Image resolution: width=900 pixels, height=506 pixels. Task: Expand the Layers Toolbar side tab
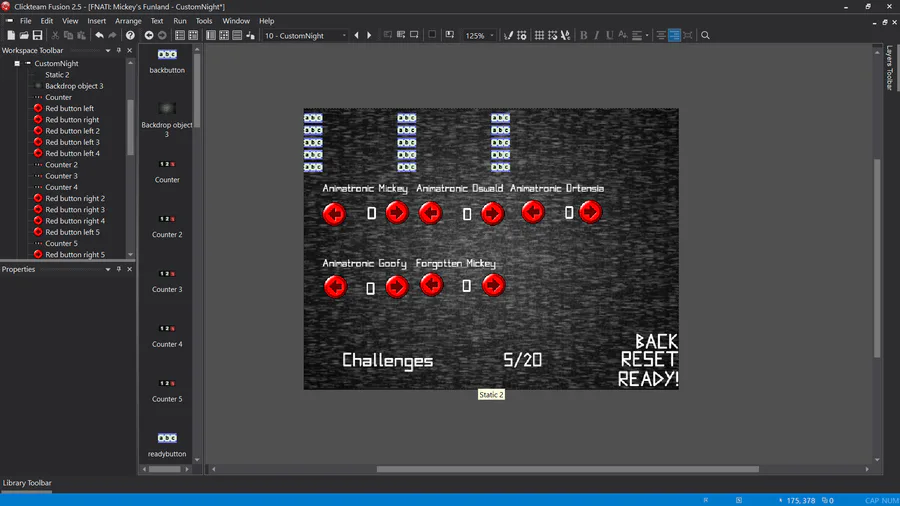tap(889, 68)
